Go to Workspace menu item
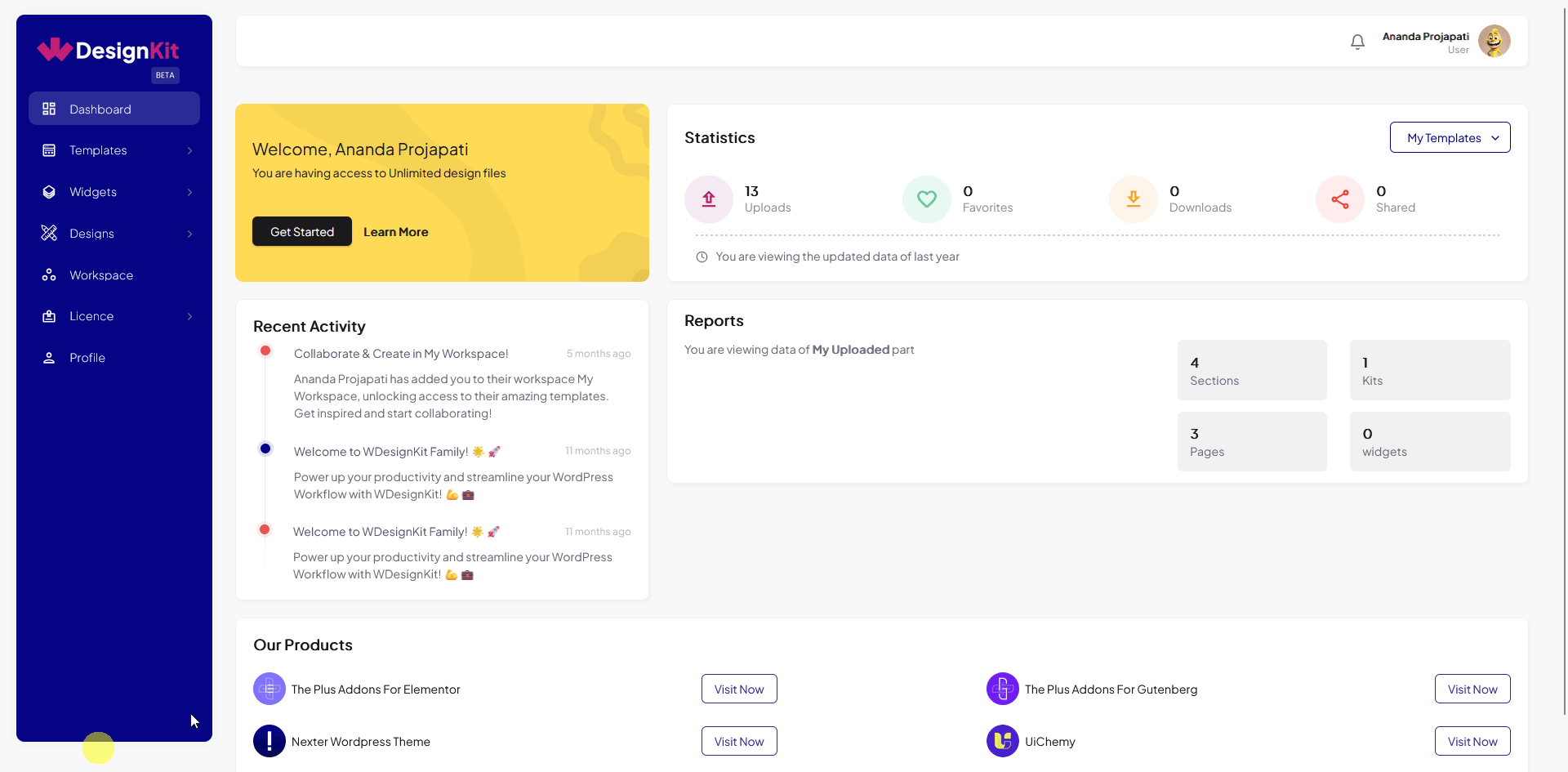The width and height of the screenshot is (1568, 772). (114, 275)
